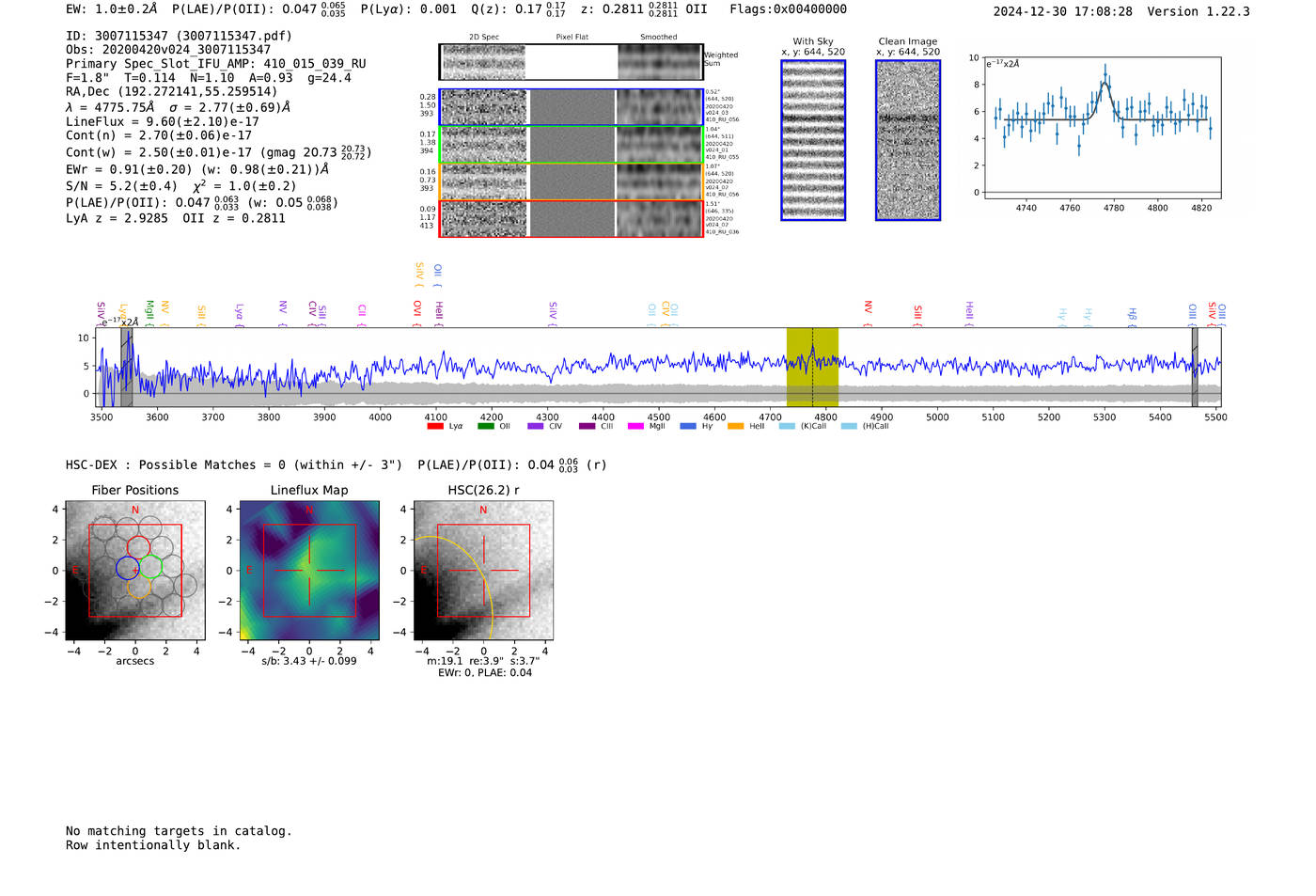Click the Flags:0x00400000 text
The width and height of the screenshot is (1316, 896).
coord(788,9)
